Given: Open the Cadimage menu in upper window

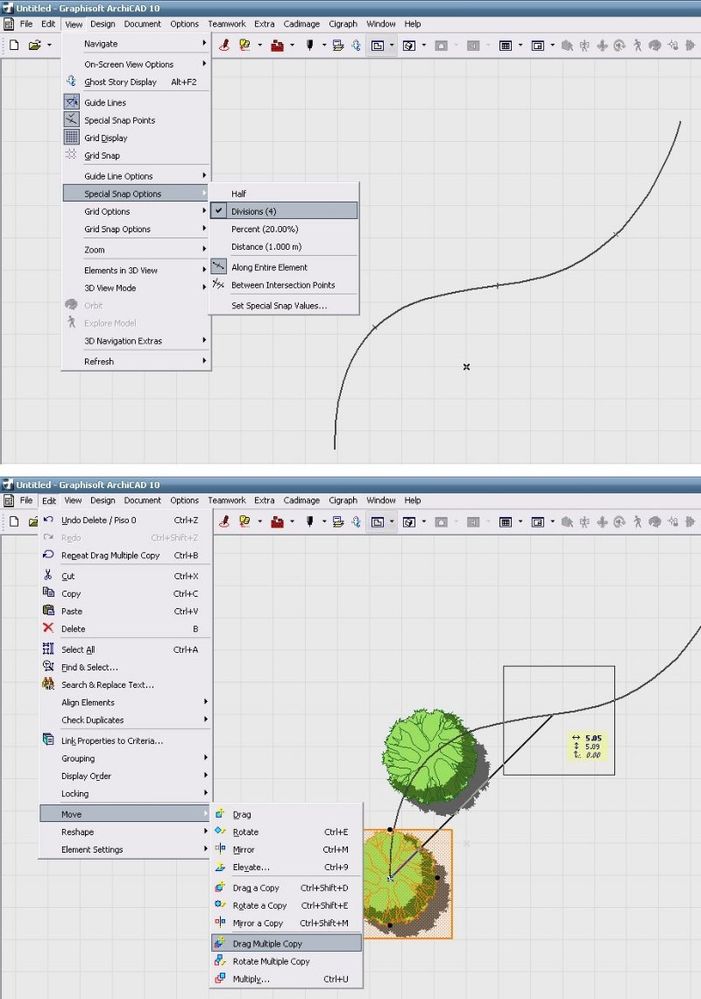Looking at the screenshot, I should pos(301,24).
